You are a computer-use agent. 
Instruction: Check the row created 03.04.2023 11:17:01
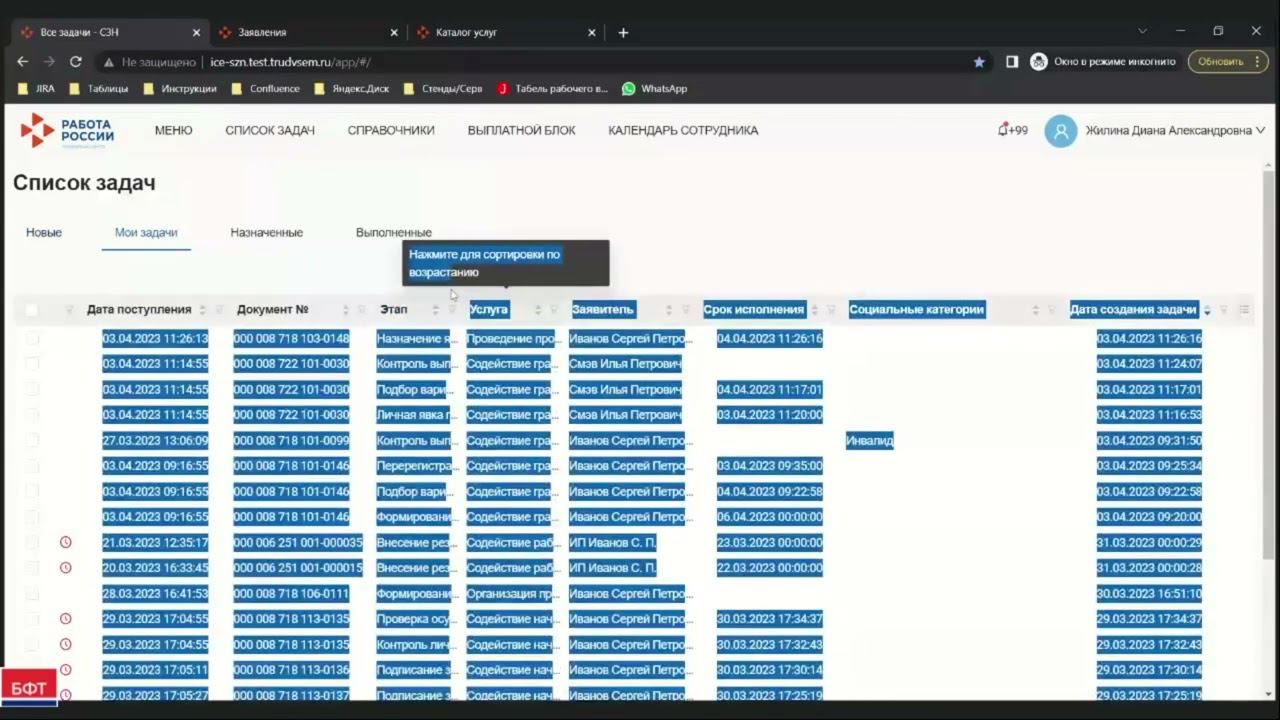coord(32,390)
